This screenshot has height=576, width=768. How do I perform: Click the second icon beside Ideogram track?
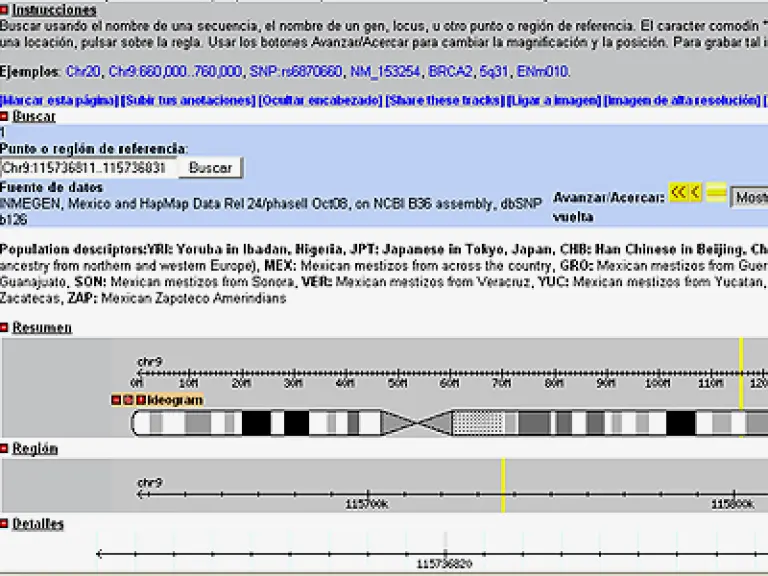pos(128,400)
